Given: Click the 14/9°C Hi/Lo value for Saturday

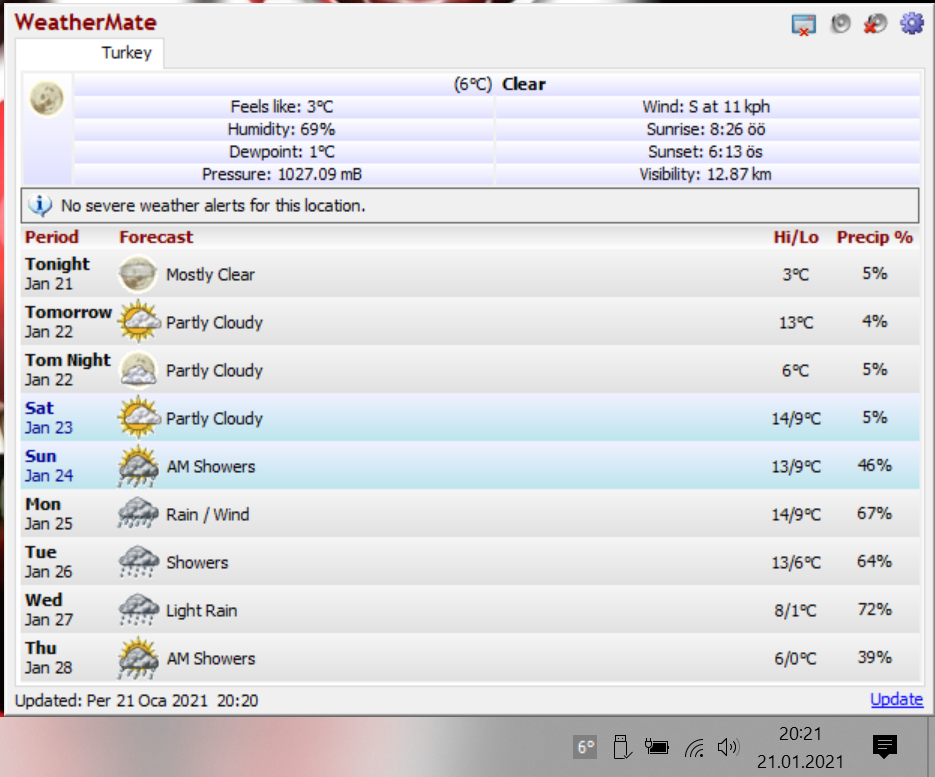Looking at the screenshot, I should point(796,419).
